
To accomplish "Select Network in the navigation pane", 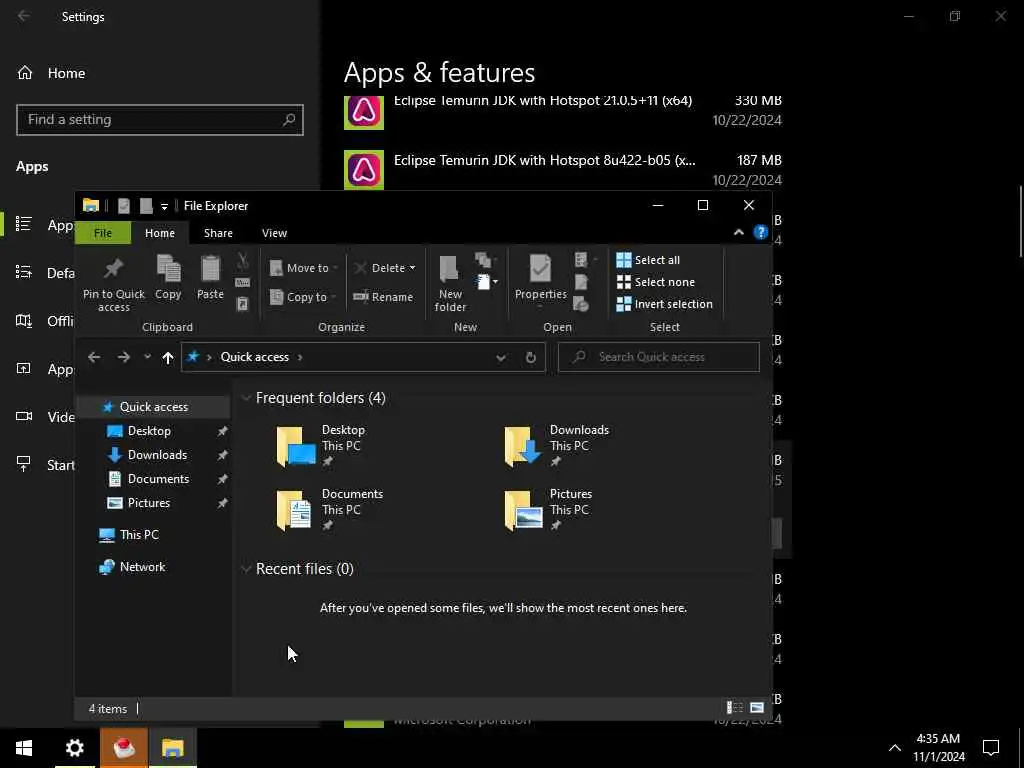I will pyautogui.click(x=142, y=567).
